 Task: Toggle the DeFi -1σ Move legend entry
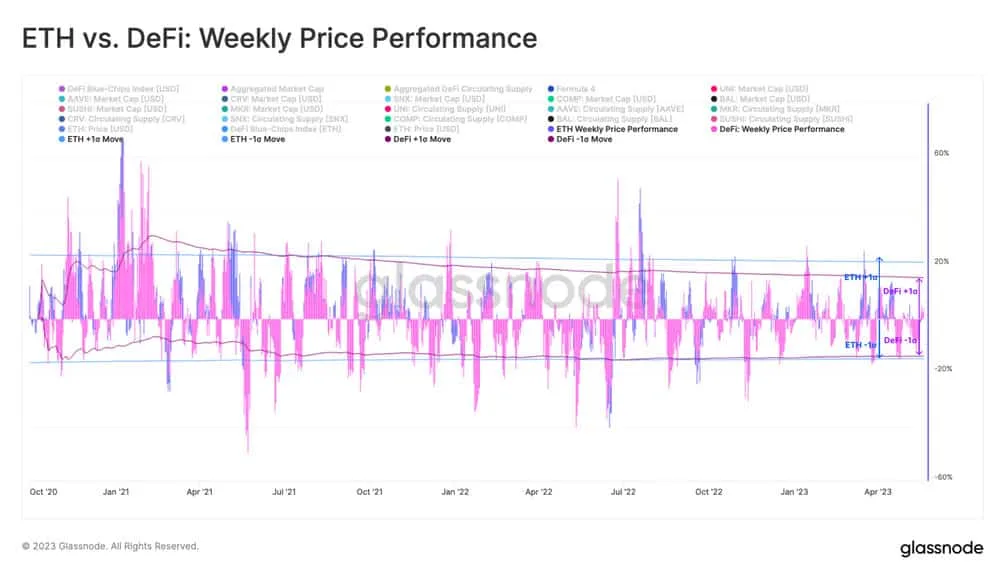click(580, 139)
